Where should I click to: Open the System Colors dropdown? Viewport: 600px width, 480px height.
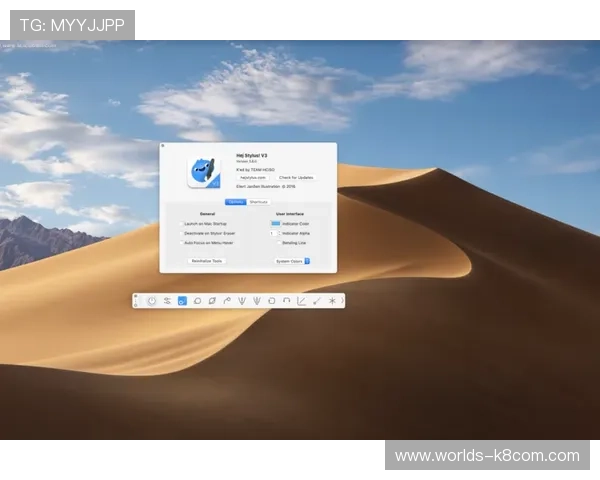(x=292, y=261)
